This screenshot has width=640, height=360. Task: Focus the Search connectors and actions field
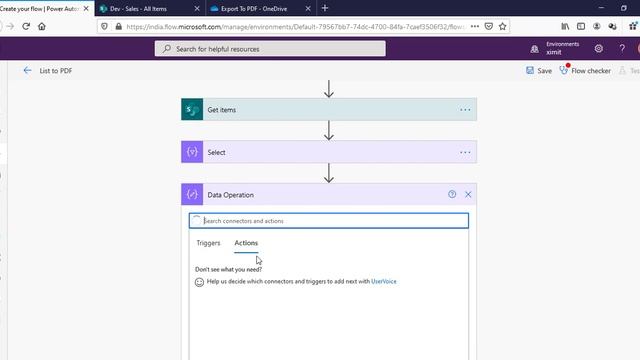coord(329,221)
